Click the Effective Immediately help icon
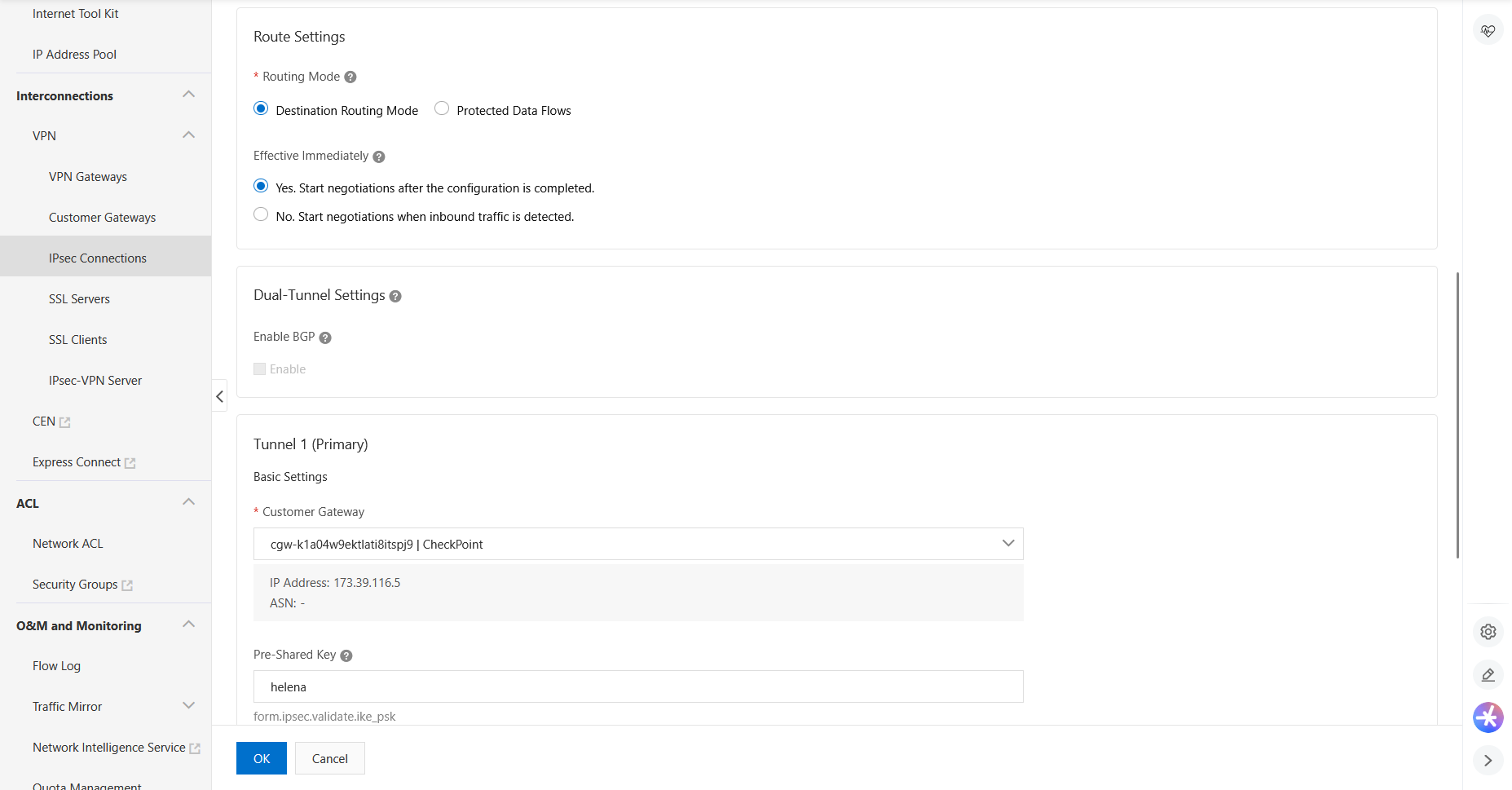 [x=379, y=157]
